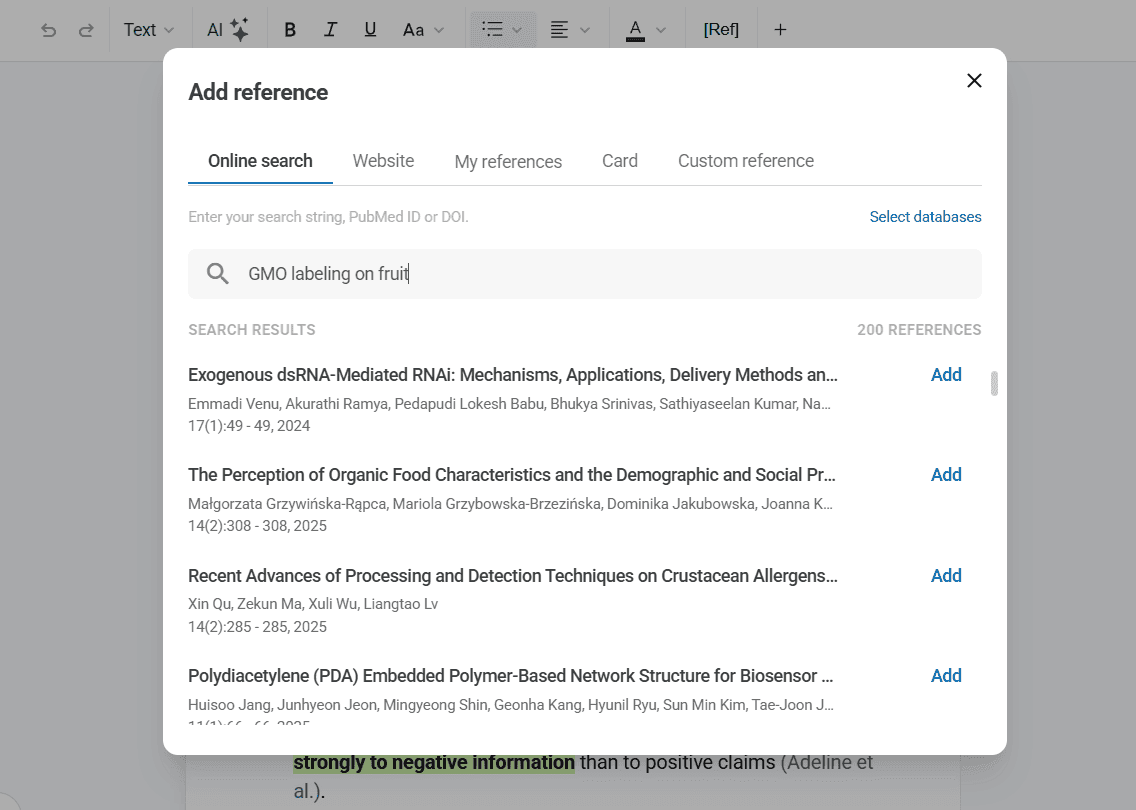This screenshot has width=1136, height=810.
Task: Click the redo arrow icon
Action: 86,30
